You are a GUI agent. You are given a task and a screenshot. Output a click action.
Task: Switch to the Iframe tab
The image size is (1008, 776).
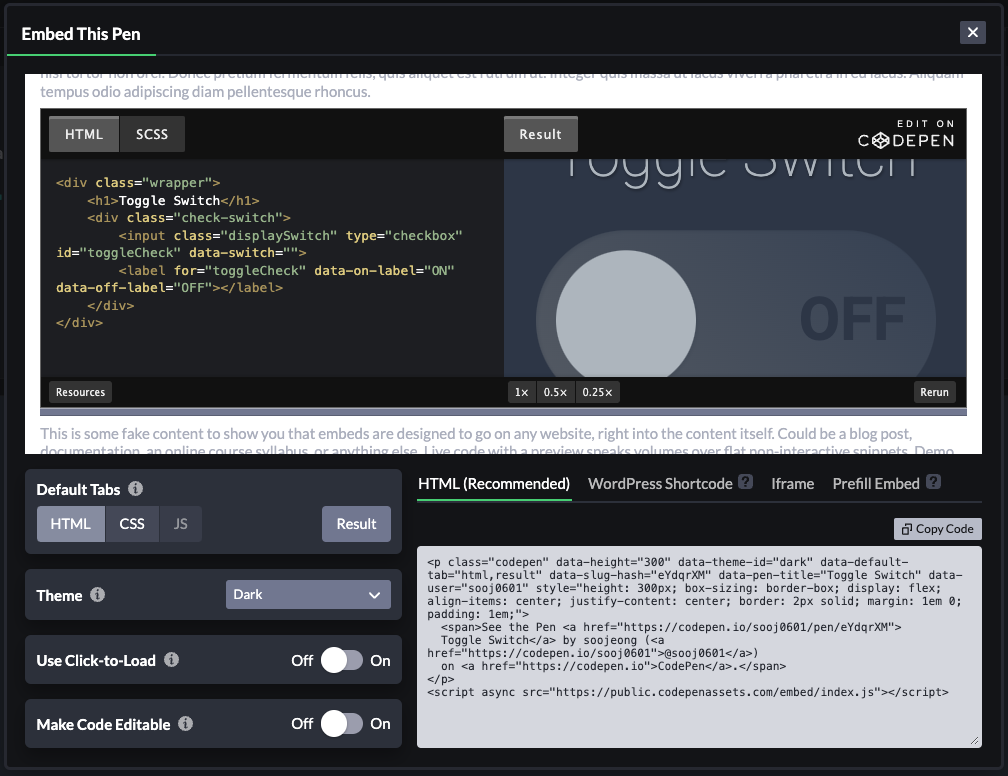coord(793,483)
